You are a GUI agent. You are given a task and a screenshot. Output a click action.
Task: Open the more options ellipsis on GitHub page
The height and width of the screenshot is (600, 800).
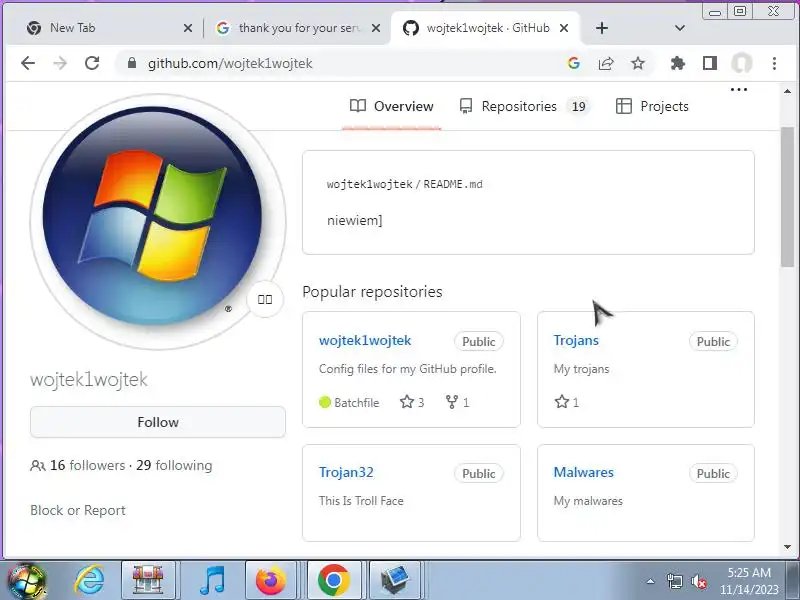[739, 90]
